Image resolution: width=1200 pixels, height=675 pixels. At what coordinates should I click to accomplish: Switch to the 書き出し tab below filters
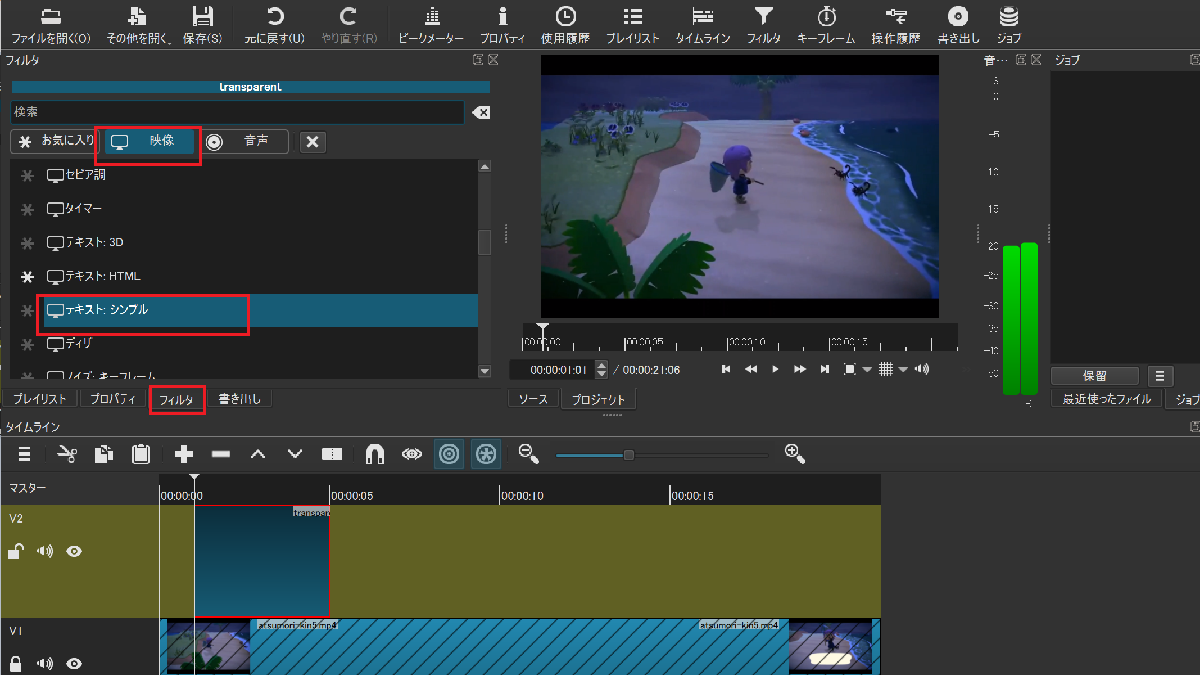(239, 399)
